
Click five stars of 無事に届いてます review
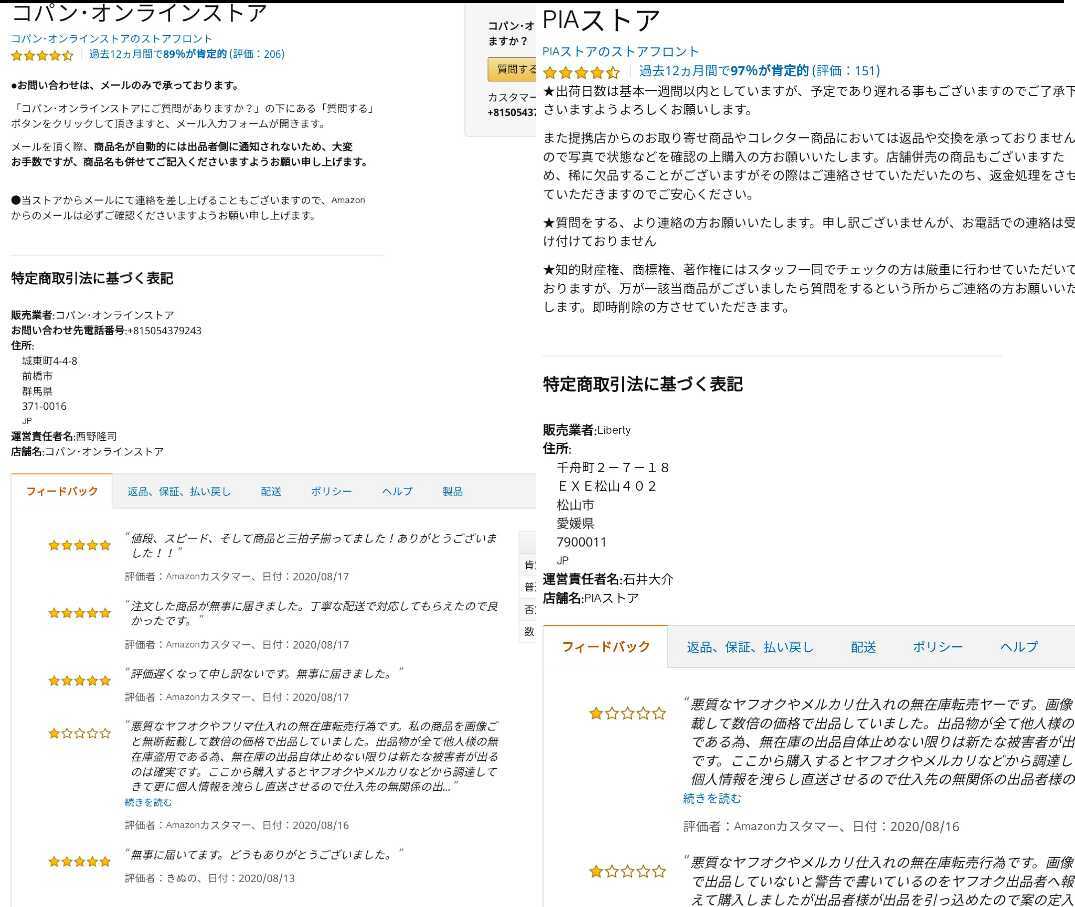pyautogui.click(x=80, y=862)
